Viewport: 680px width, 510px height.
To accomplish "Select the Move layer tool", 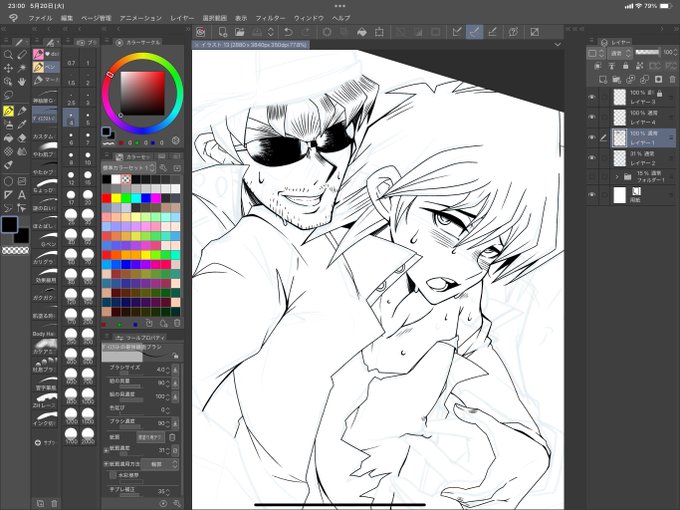I will (x=8, y=68).
